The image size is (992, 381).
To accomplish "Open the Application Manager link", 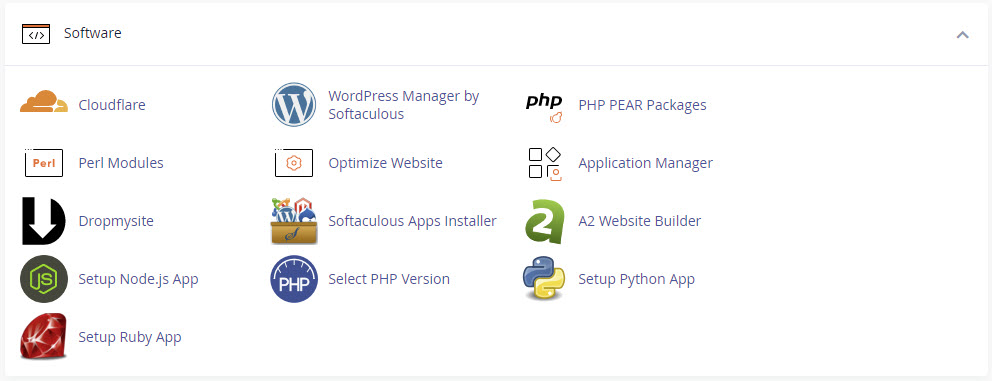I will click(x=645, y=163).
